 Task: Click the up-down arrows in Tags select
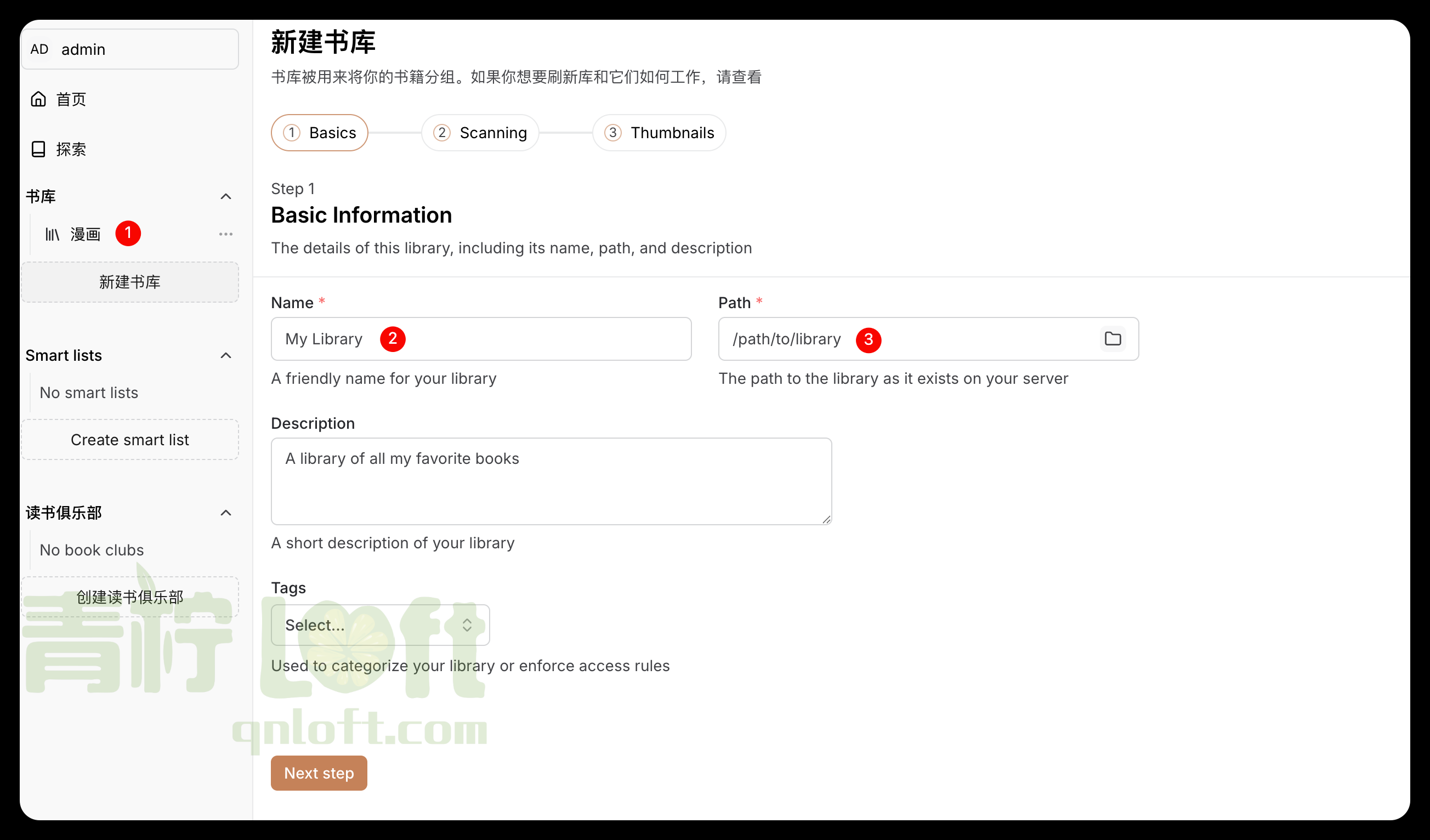[467, 625]
